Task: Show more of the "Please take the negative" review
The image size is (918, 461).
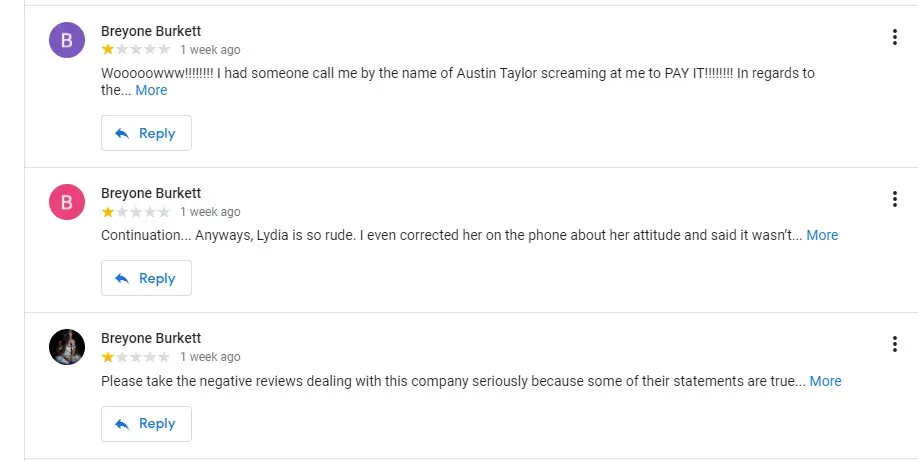Action: point(825,381)
